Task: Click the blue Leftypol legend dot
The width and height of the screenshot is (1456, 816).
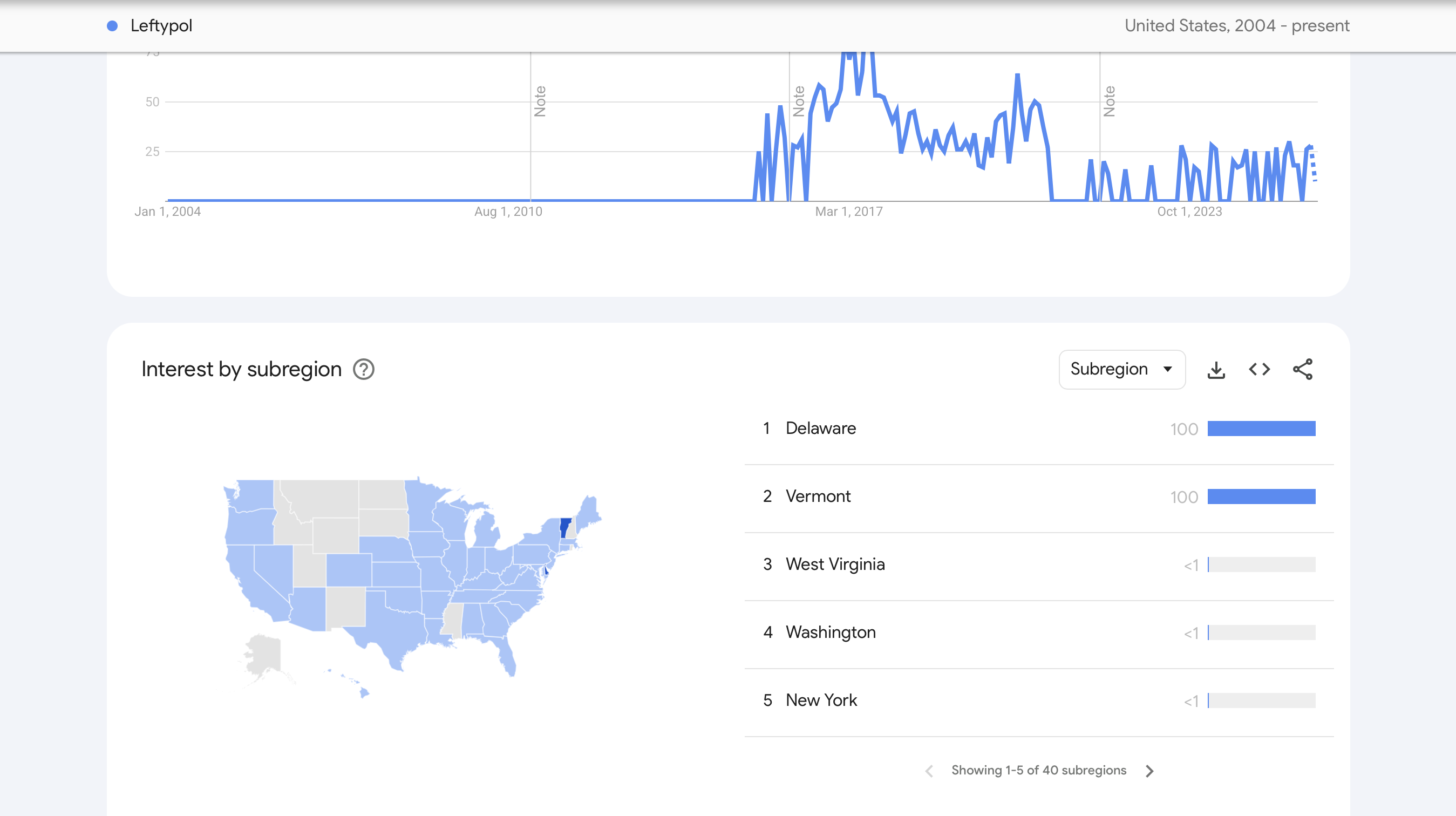Action: click(112, 26)
